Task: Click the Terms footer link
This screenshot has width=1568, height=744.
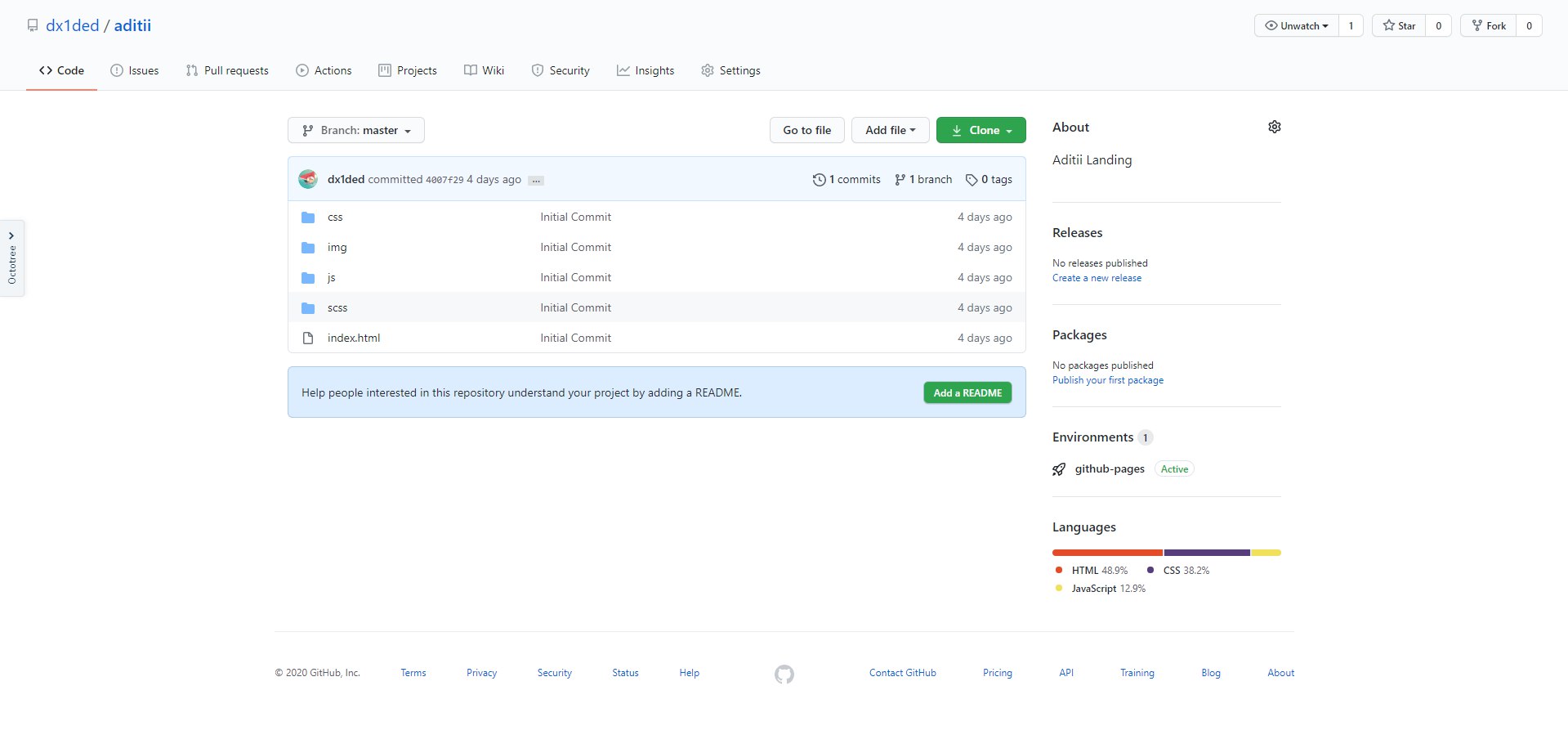Action: click(413, 673)
